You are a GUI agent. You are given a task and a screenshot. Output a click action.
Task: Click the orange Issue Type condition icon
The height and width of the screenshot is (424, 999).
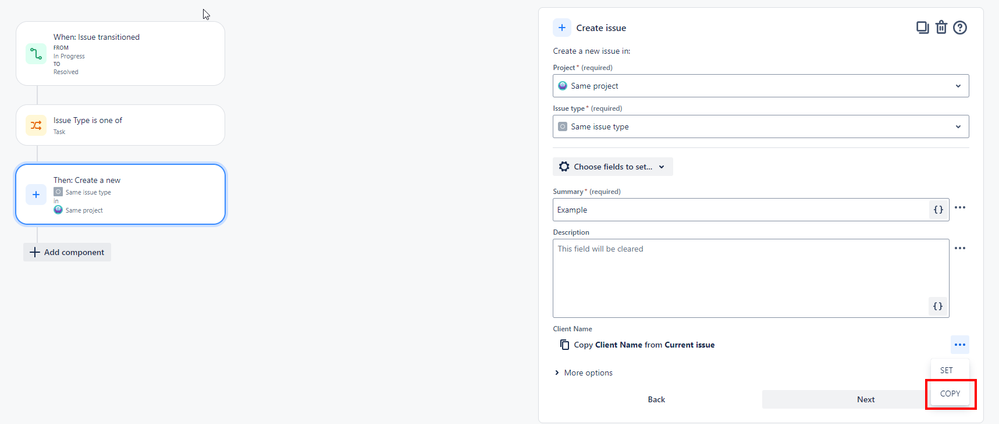pos(36,125)
